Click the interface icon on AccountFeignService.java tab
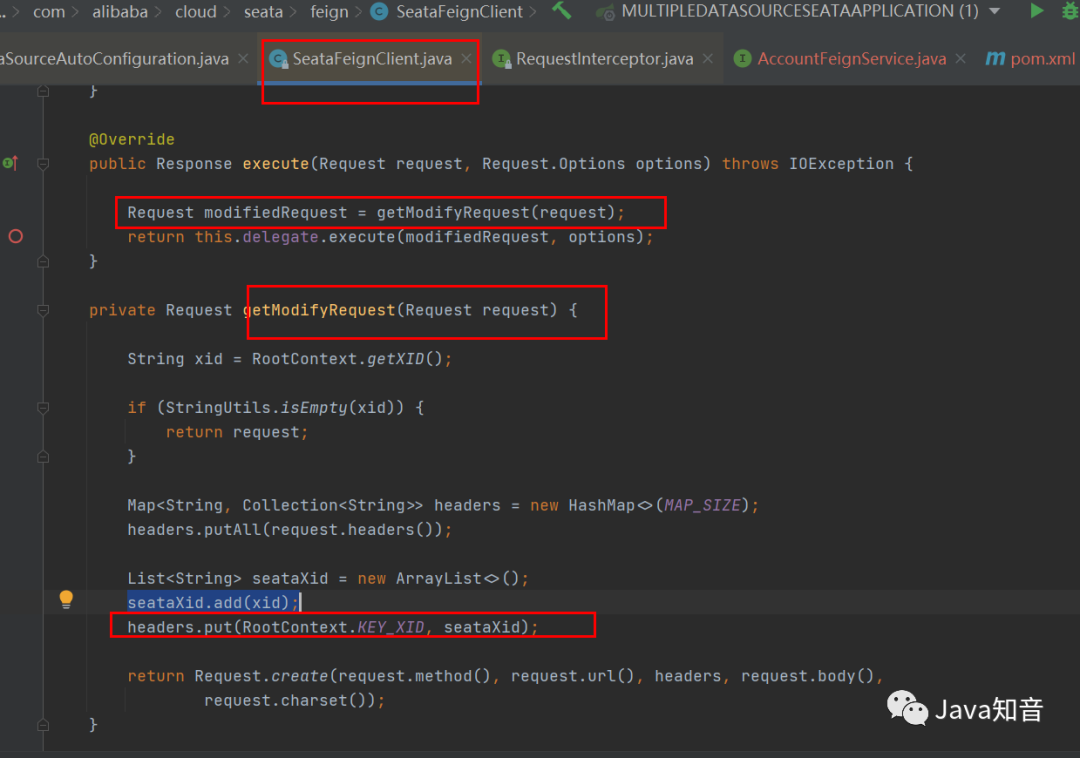 742,59
